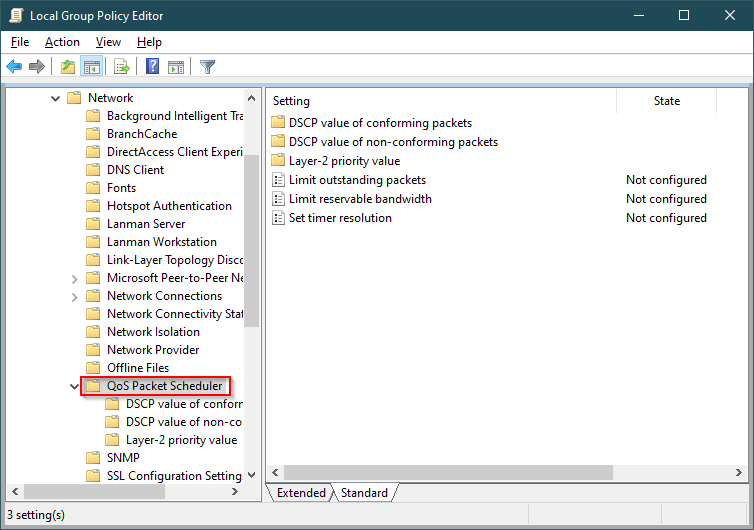Click the SNMP folder icon
Image resolution: width=754 pixels, height=530 pixels.
93,457
